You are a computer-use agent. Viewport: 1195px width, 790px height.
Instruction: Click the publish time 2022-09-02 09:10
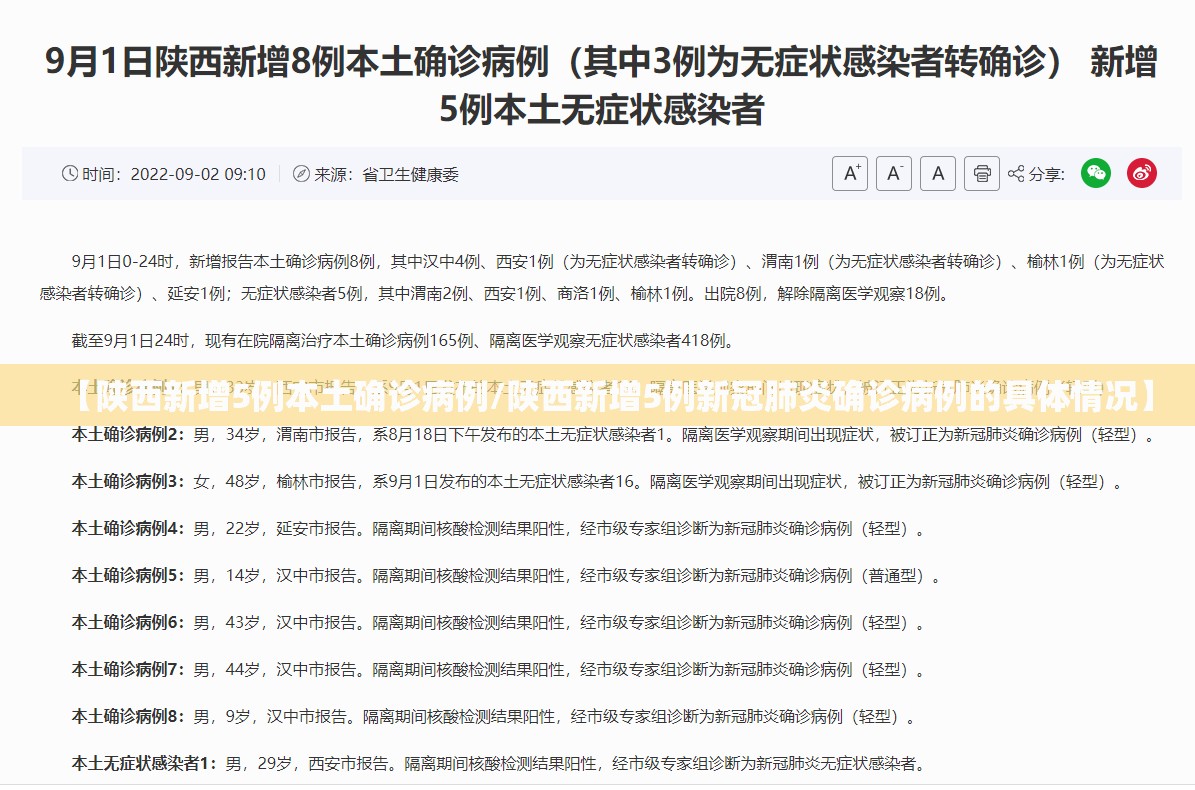pyautogui.click(x=198, y=174)
